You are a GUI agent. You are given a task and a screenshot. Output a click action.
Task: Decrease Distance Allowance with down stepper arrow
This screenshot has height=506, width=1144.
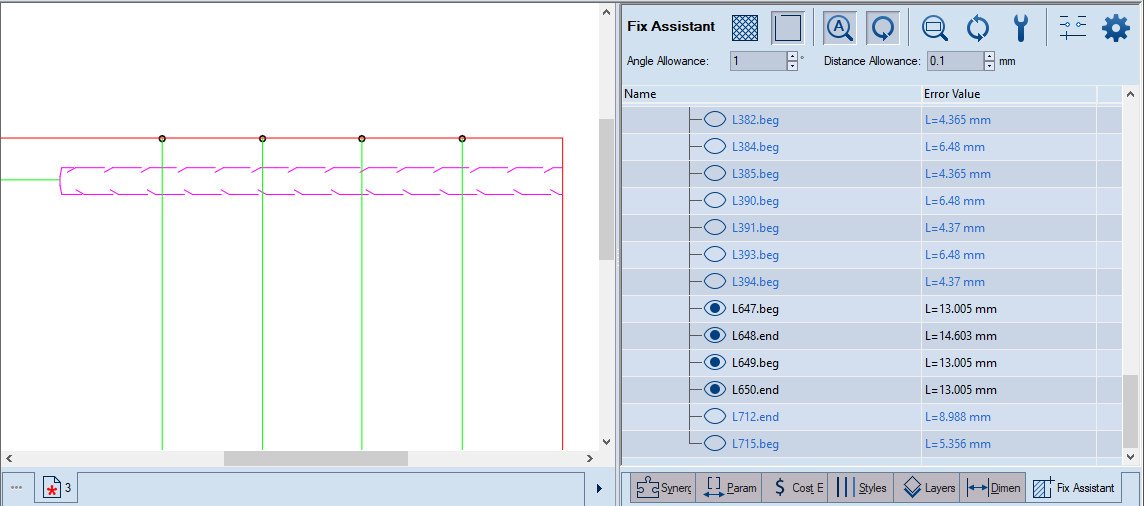989,67
